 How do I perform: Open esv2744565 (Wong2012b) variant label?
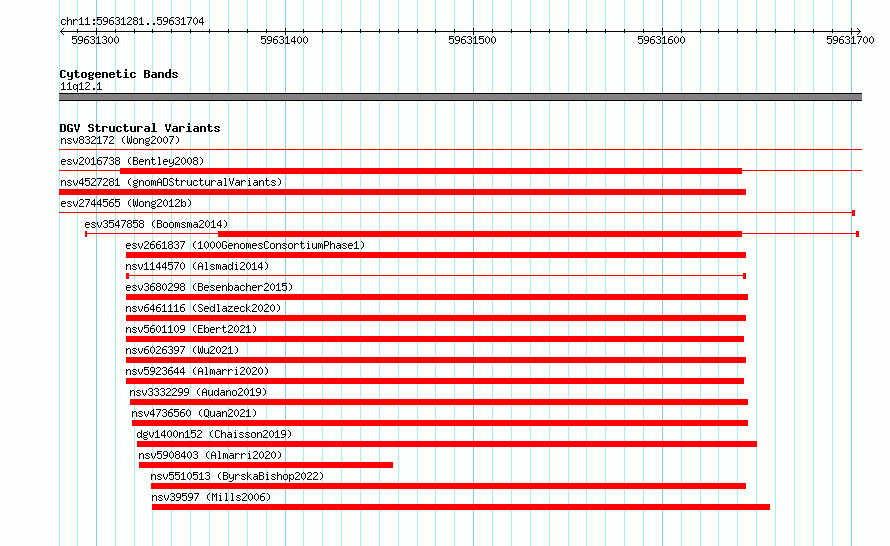tap(126, 203)
